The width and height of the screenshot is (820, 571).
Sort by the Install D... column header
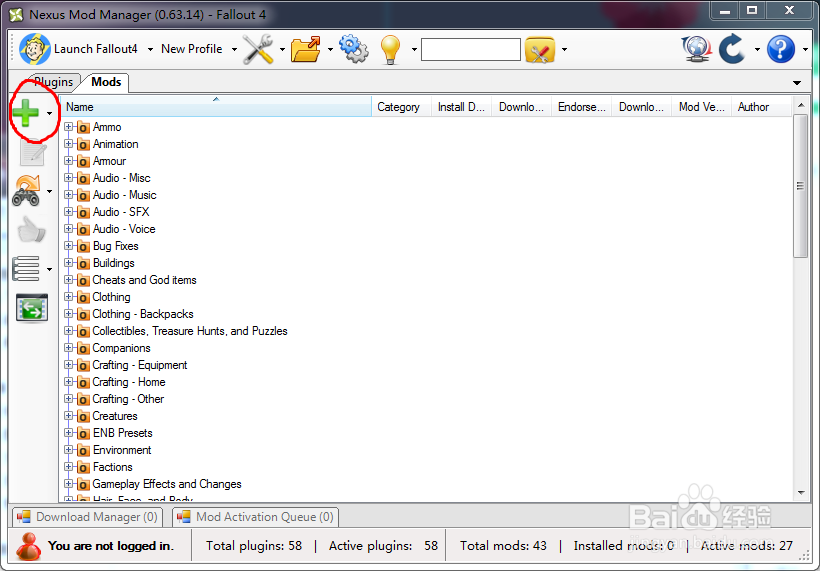461,107
